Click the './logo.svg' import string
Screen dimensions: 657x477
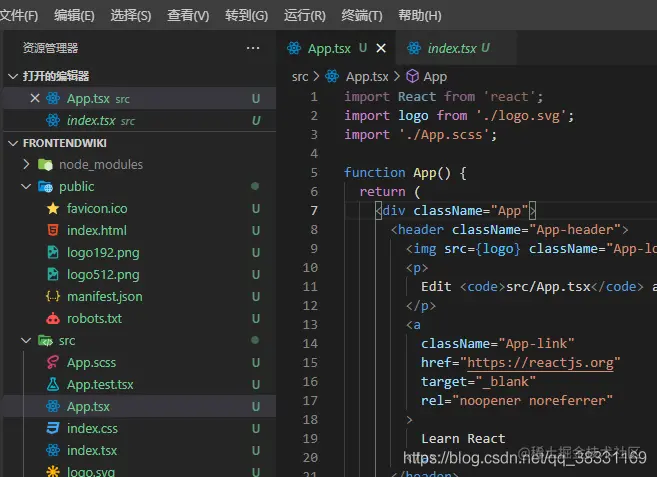521,116
